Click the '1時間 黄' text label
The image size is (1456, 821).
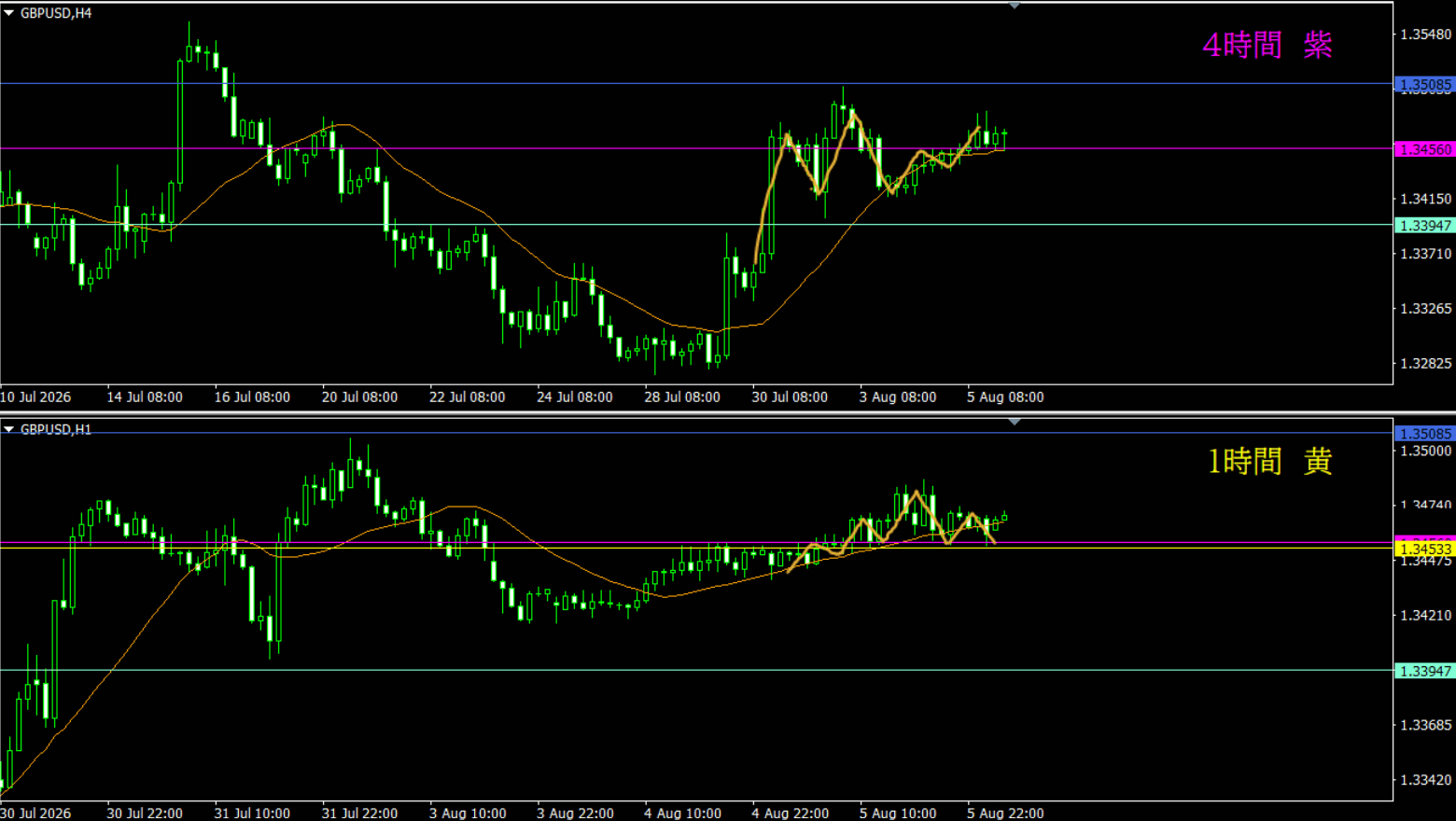1270,461
